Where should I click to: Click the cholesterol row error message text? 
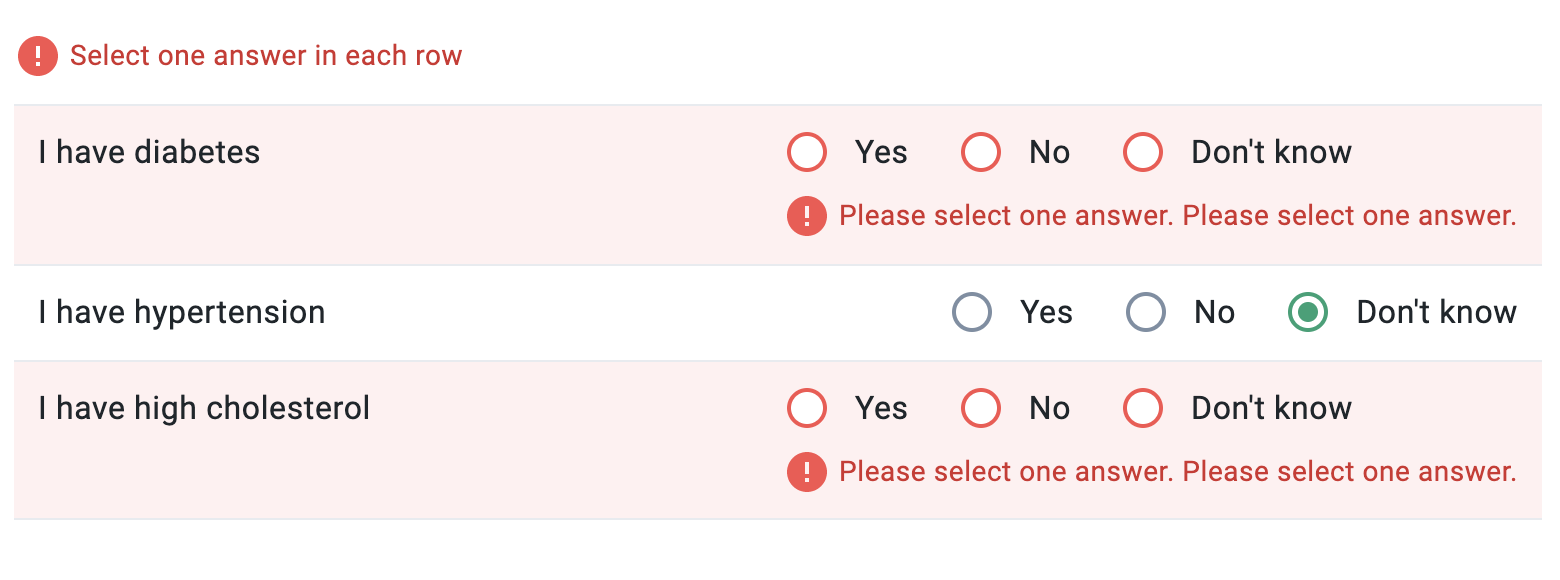pyautogui.click(x=1176, y=471)
